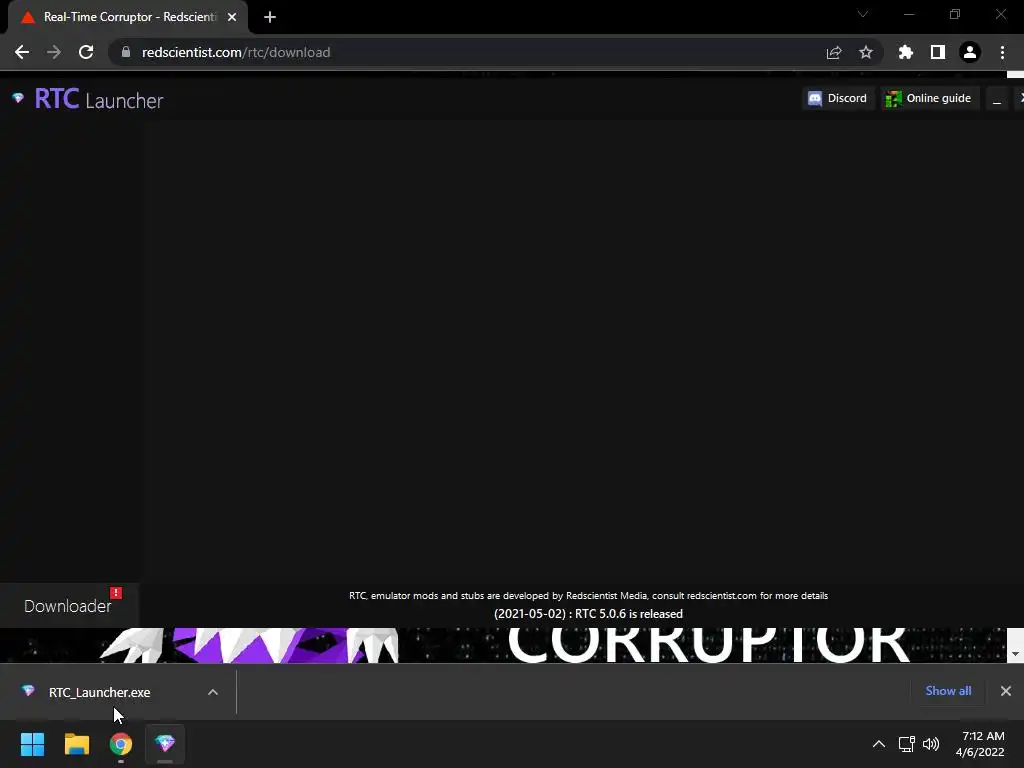
Task: Open a new Chrome tab
Action: click(270, 17)
